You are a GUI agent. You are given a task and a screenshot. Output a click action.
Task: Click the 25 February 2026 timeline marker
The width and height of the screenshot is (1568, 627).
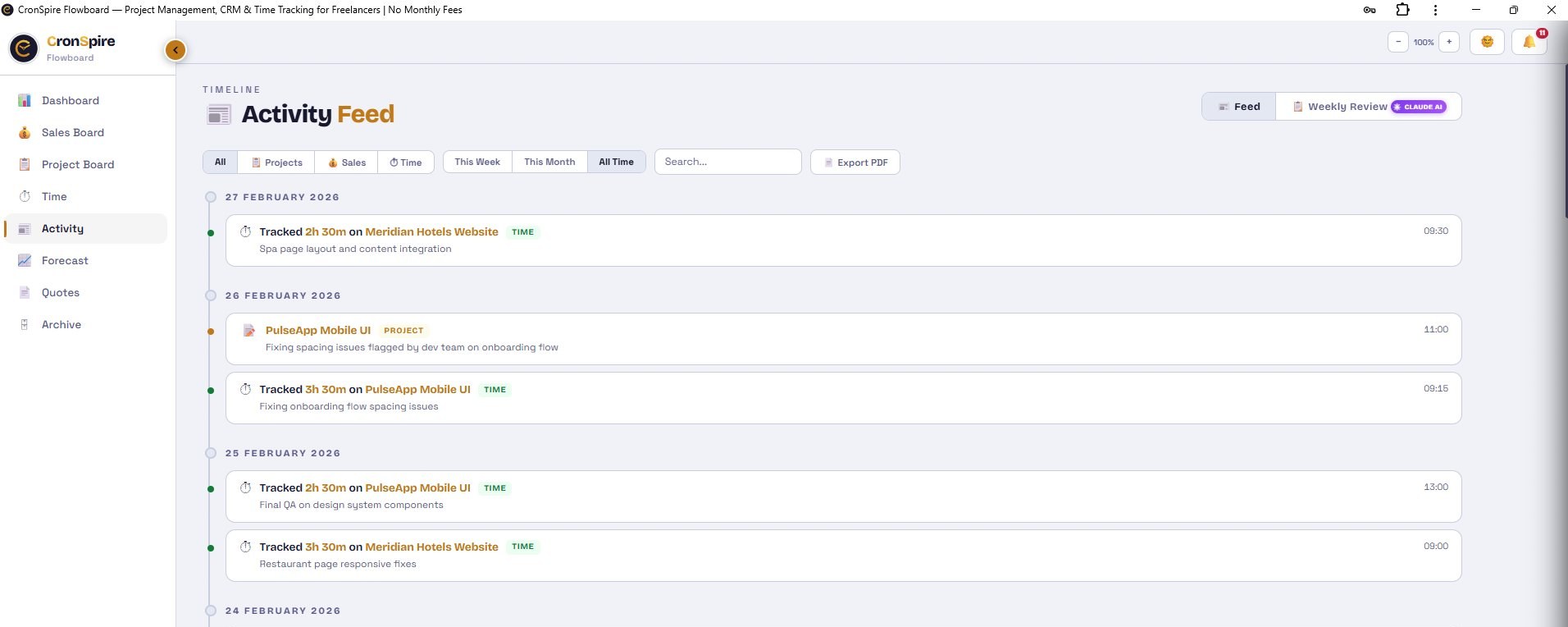211,453
